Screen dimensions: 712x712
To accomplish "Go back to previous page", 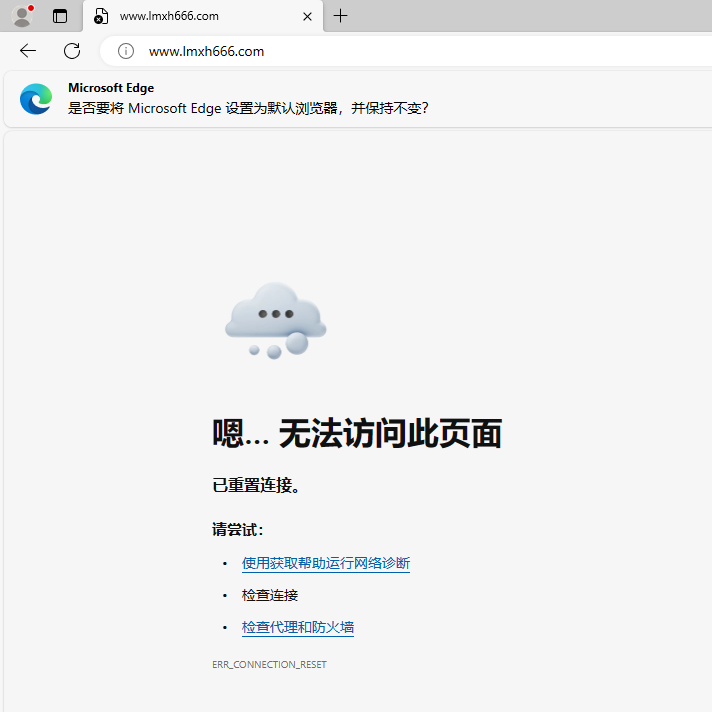I will [x=28, y=51].
